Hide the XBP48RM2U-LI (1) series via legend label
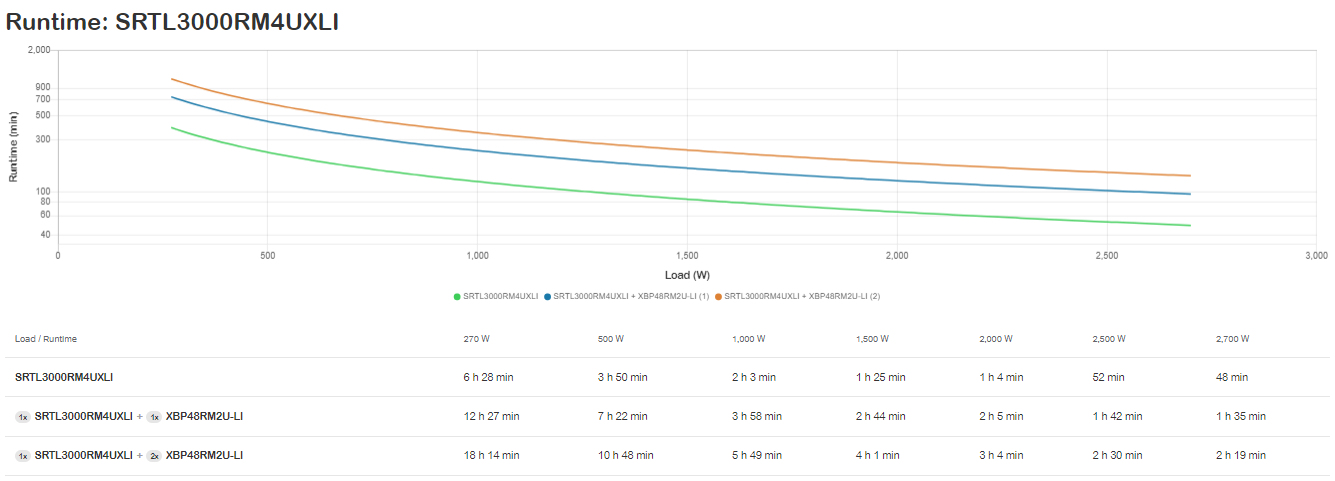 tap(631, 296)
